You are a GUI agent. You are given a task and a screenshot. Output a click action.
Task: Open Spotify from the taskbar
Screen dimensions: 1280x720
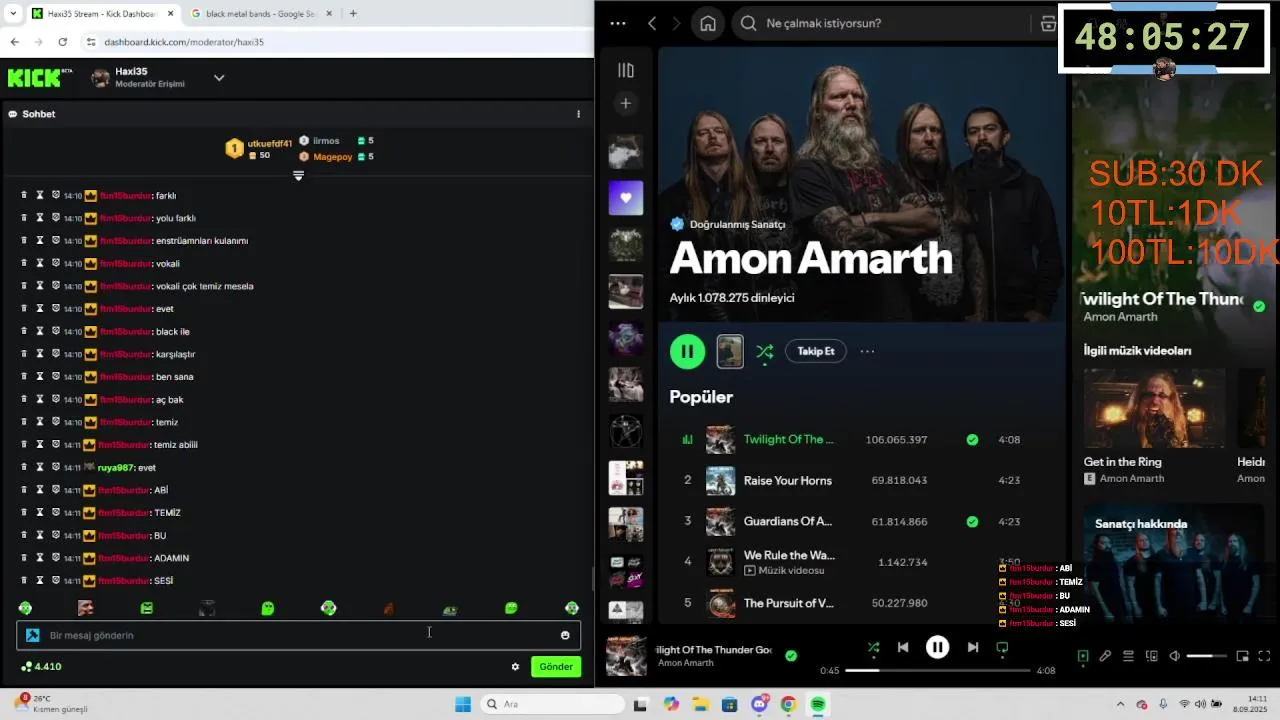point(818,704)
